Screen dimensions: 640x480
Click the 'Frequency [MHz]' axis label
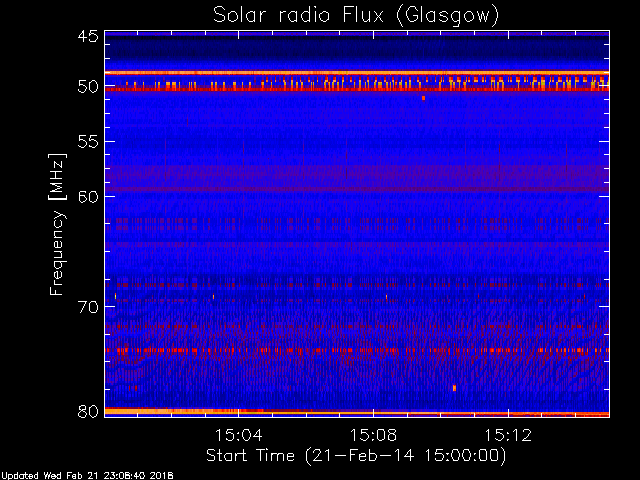click(x=57, y=224)
